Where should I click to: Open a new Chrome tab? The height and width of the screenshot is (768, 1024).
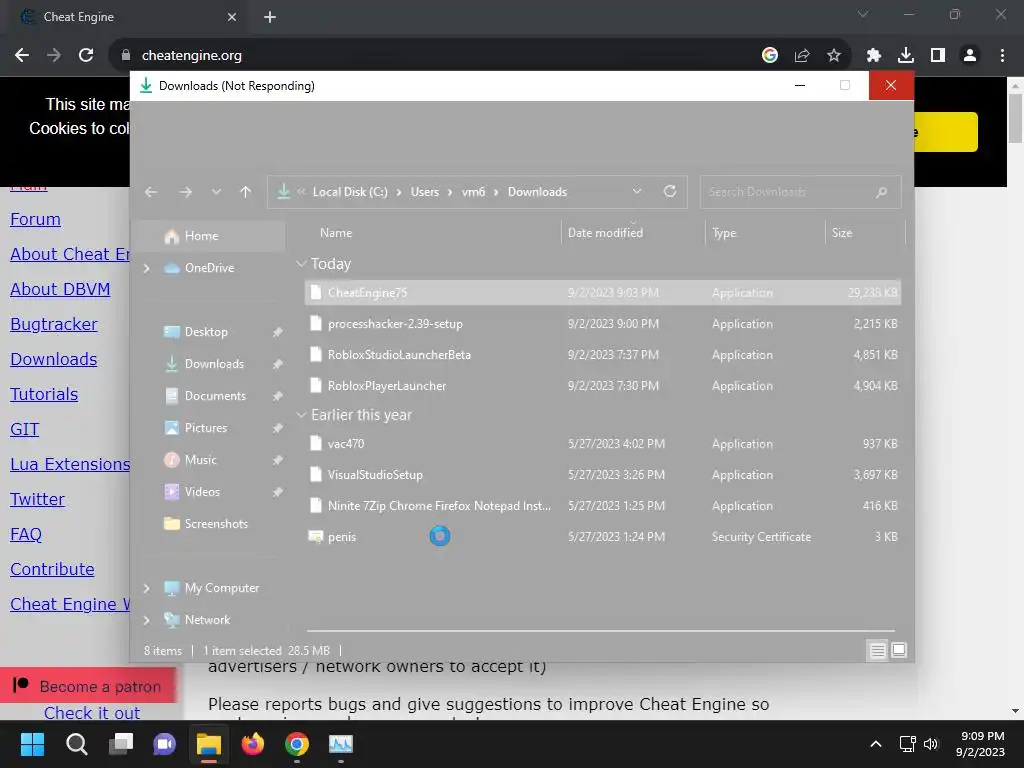(270, 17)
